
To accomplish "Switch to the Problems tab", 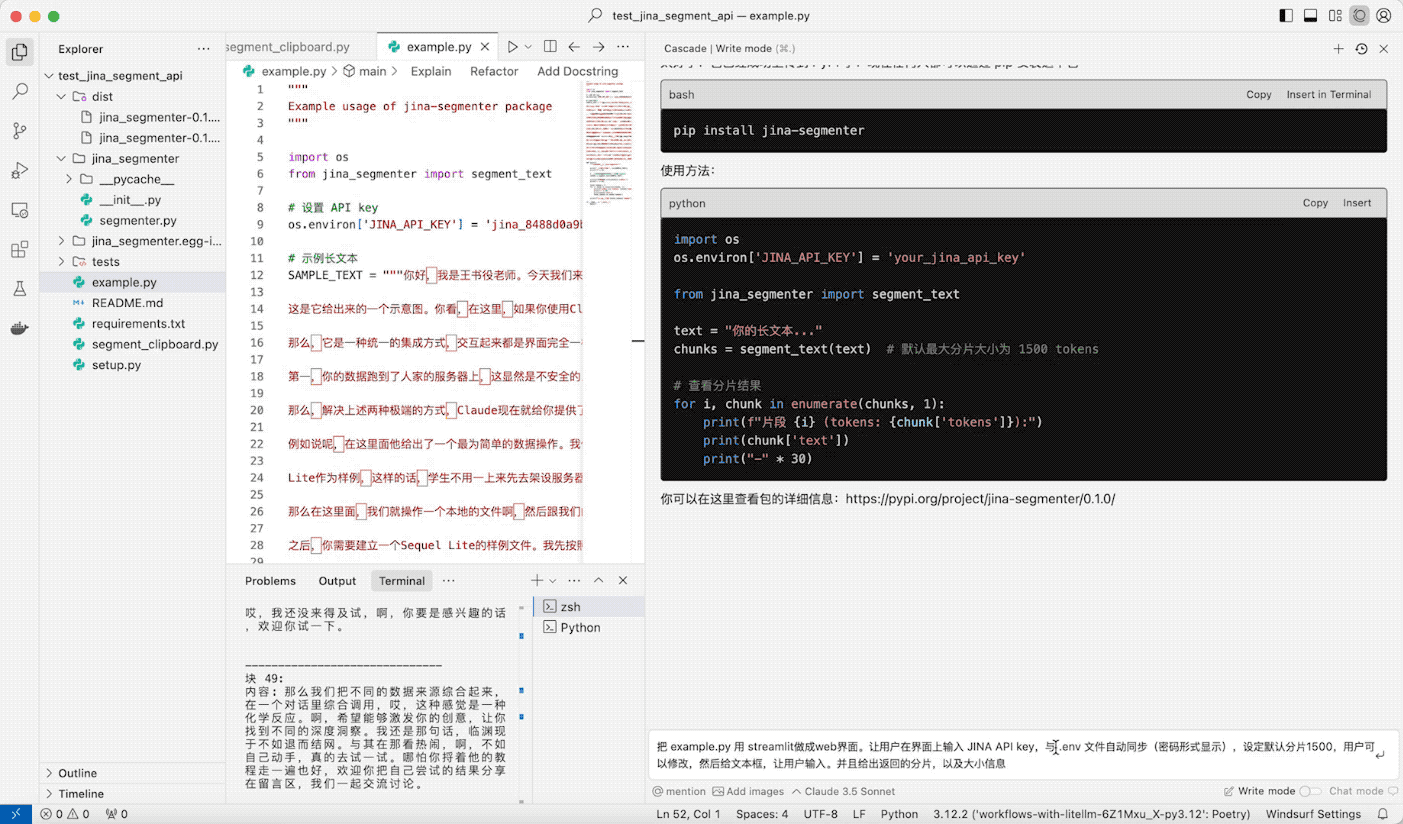I will click(270, 581).
